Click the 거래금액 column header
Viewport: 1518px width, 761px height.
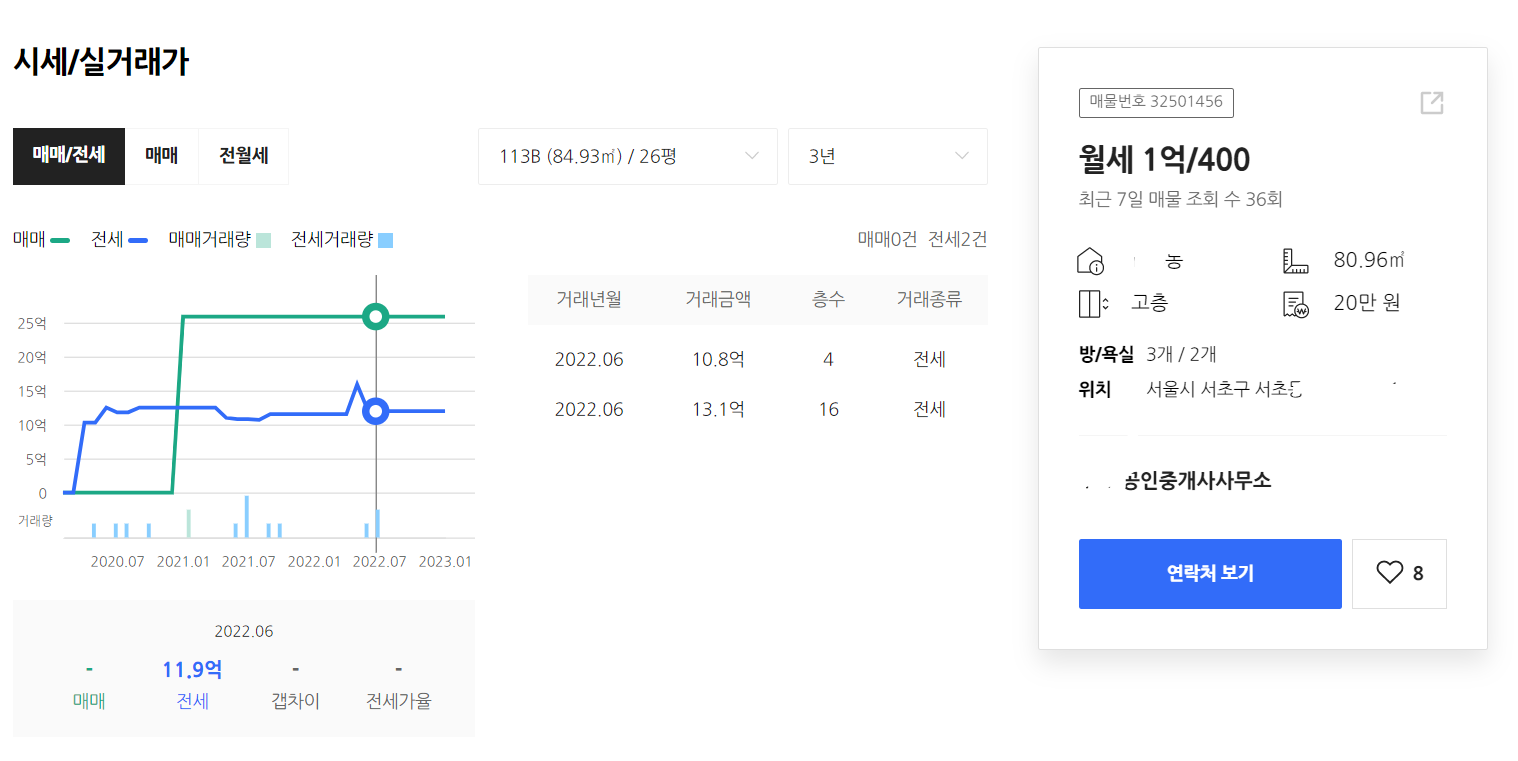[718, 299]
